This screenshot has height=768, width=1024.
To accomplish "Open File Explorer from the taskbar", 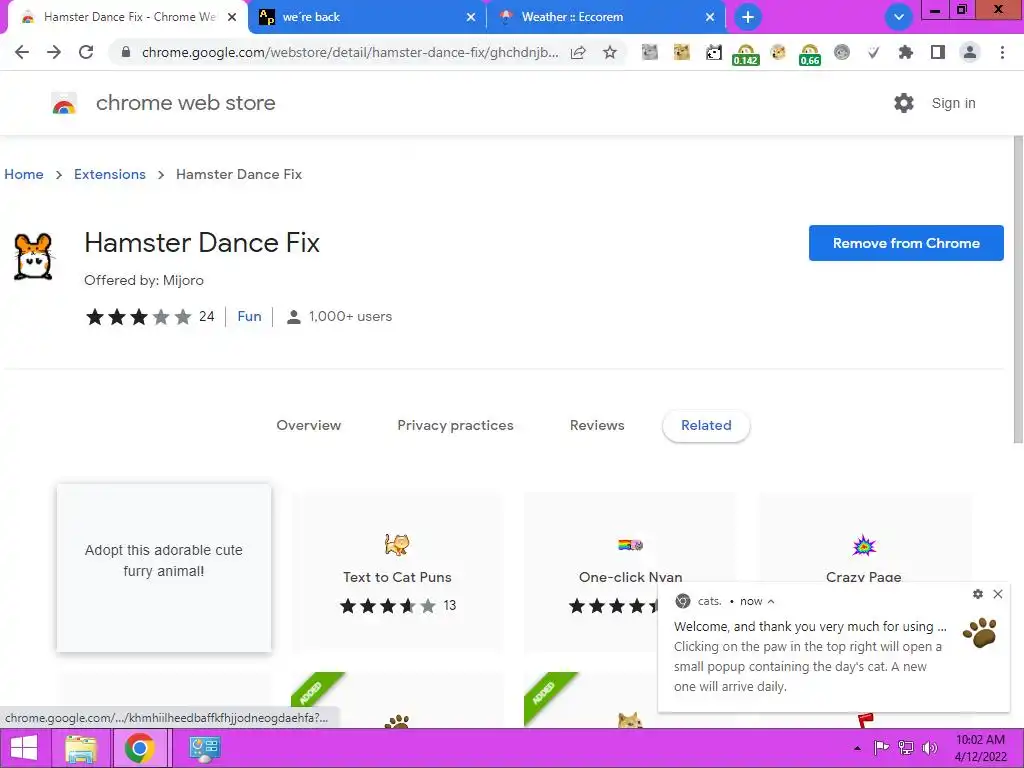I will (81, 748).
